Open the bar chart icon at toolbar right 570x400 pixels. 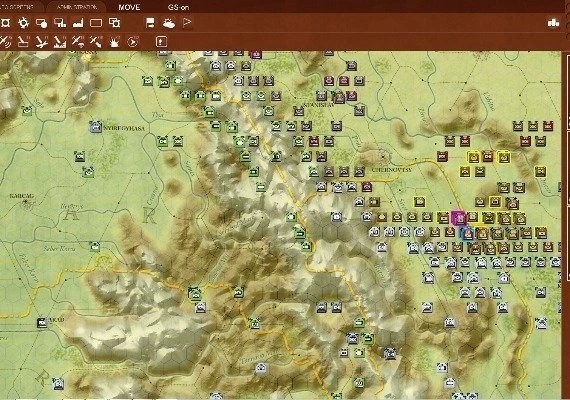click(553, 23)
